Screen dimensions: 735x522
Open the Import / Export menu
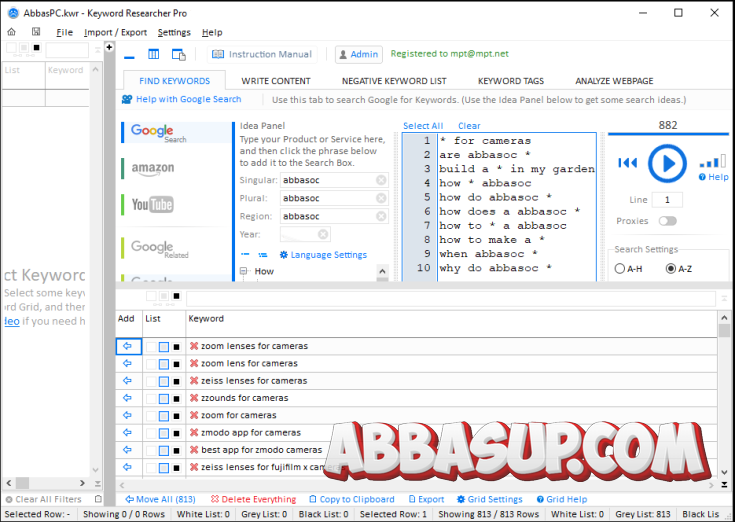click(115, 32)
